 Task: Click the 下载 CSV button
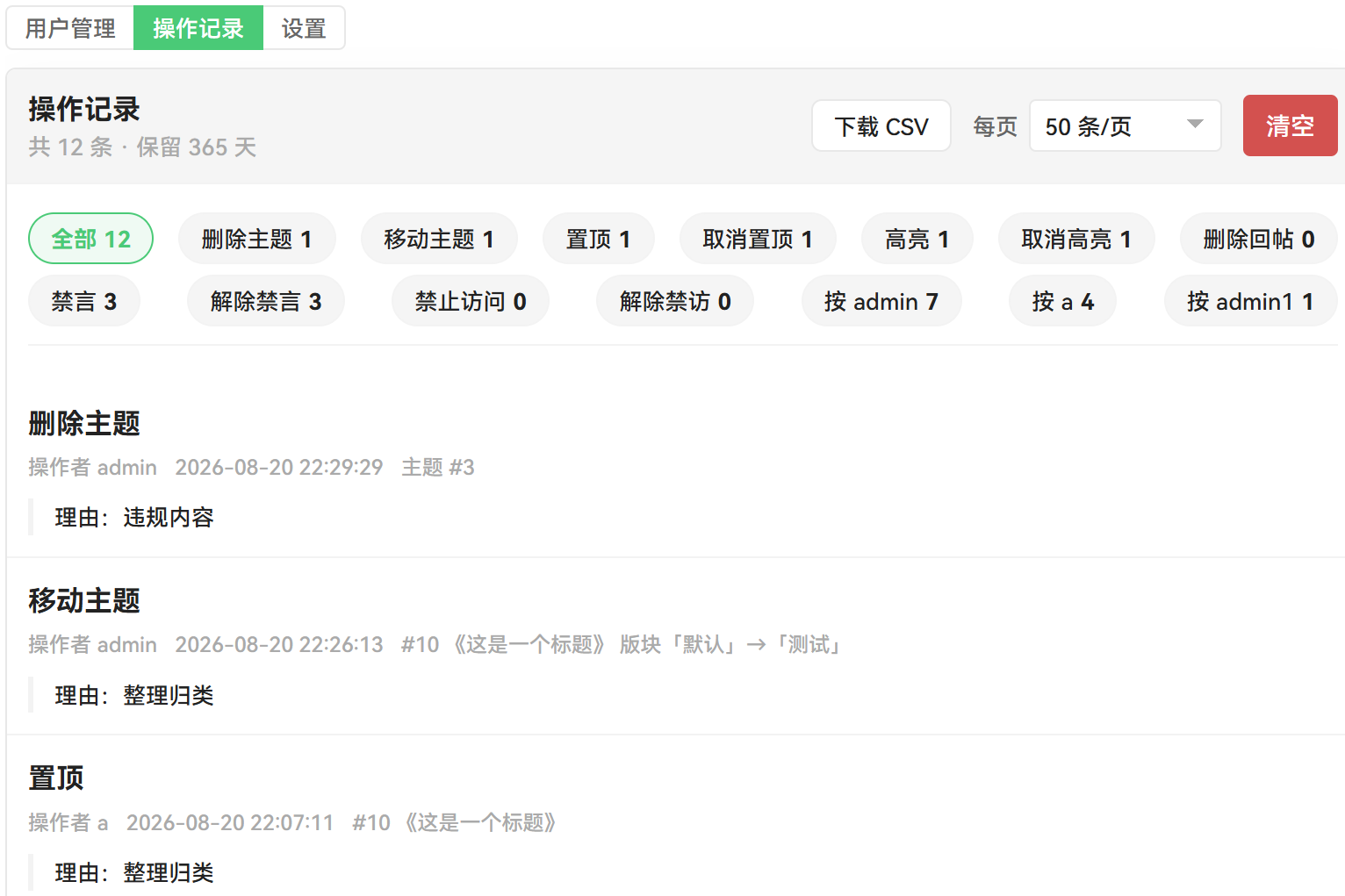click(881, 125)
